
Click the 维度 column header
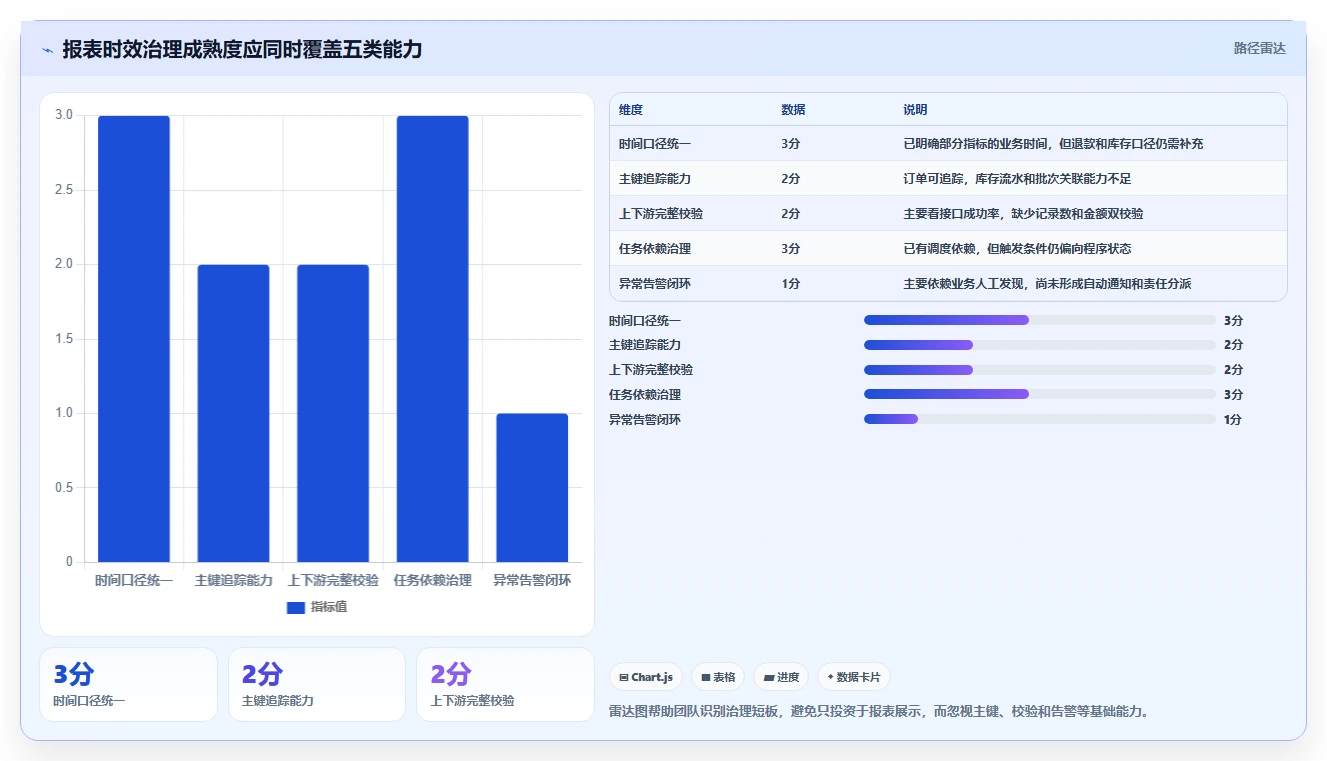click(x=631, y=110)
